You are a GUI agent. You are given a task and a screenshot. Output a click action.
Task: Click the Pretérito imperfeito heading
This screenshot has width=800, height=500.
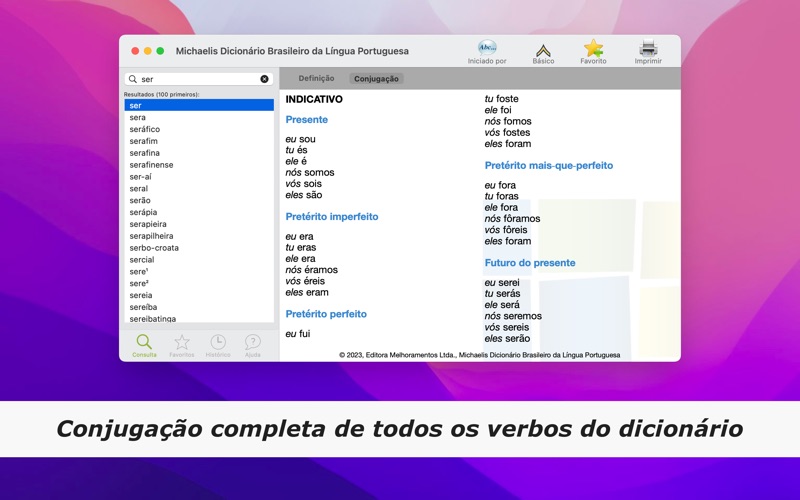click(x=332, y=217)
